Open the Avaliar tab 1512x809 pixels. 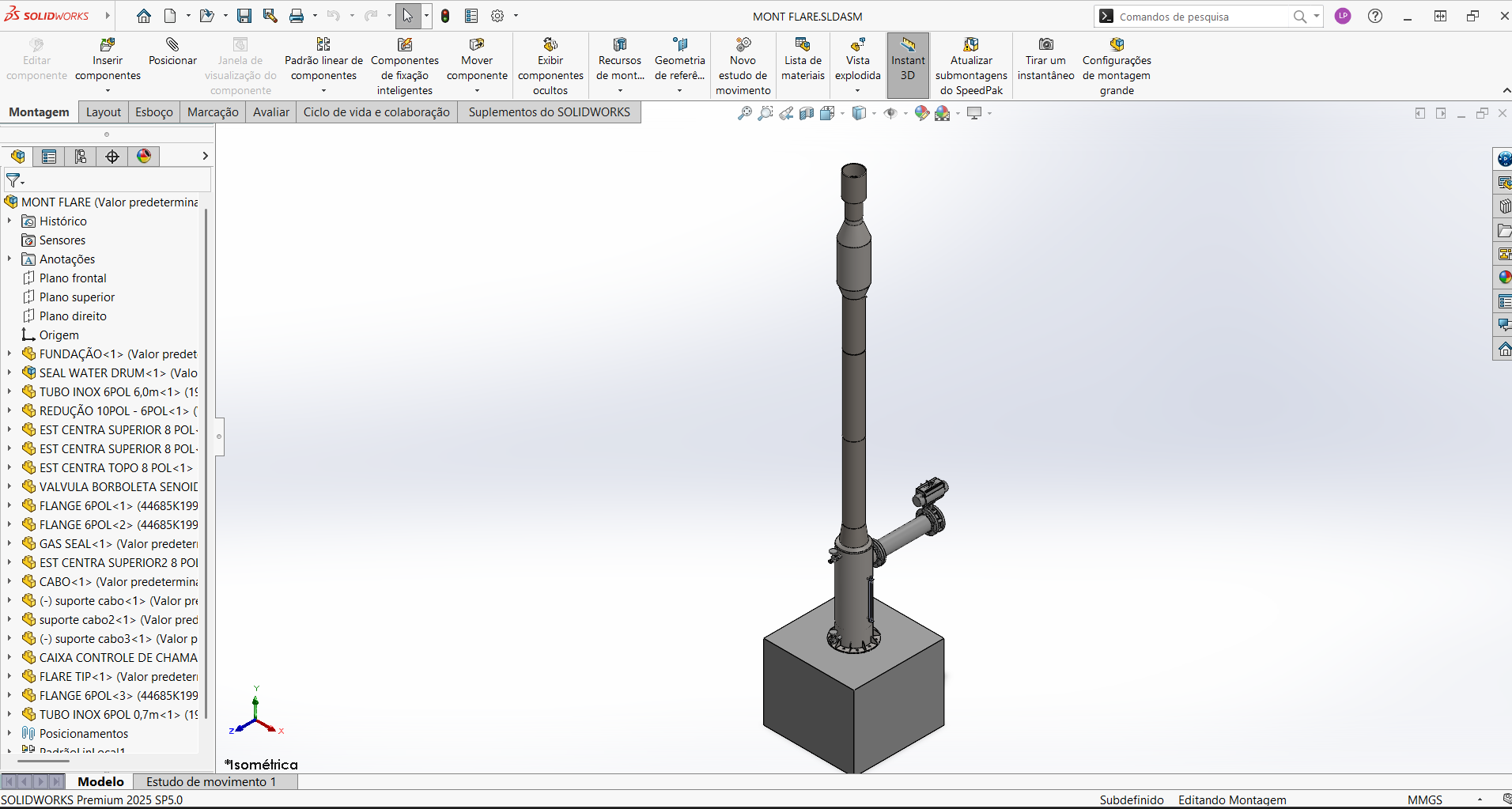pos(271,112)
